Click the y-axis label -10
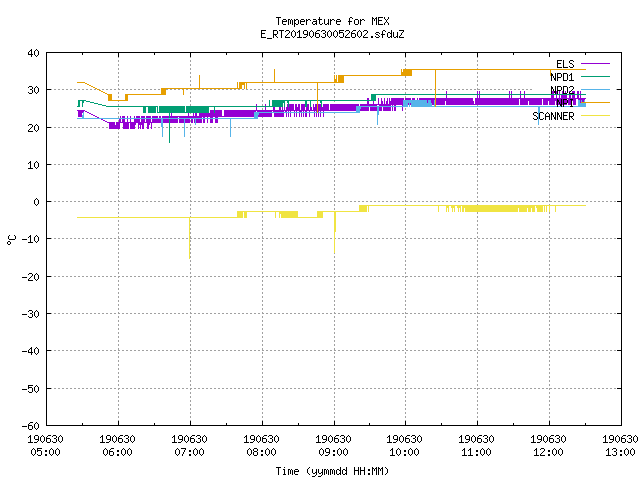This screenshot has width=640, height=480. (31, 239)
